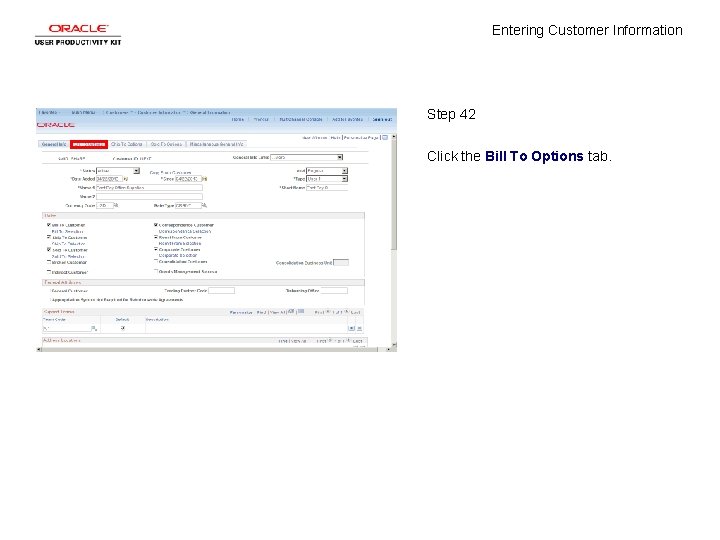Click the Sold To Selection link
The width and height of the screenshot is (720, 540).
coord(68,256)
